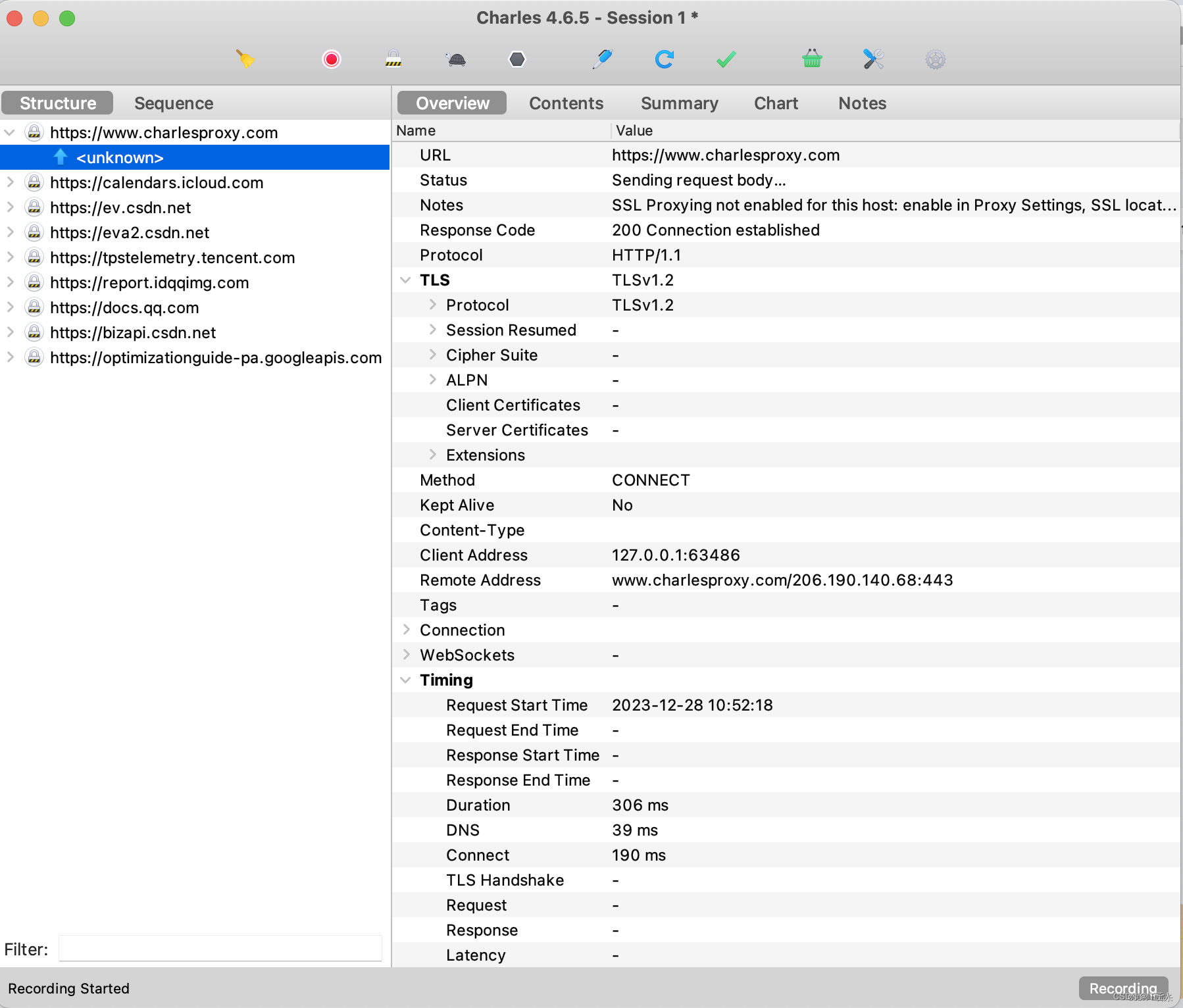Toggle SSL Proxying padlock icon
1183x1008 pixels.
(393, 59)
